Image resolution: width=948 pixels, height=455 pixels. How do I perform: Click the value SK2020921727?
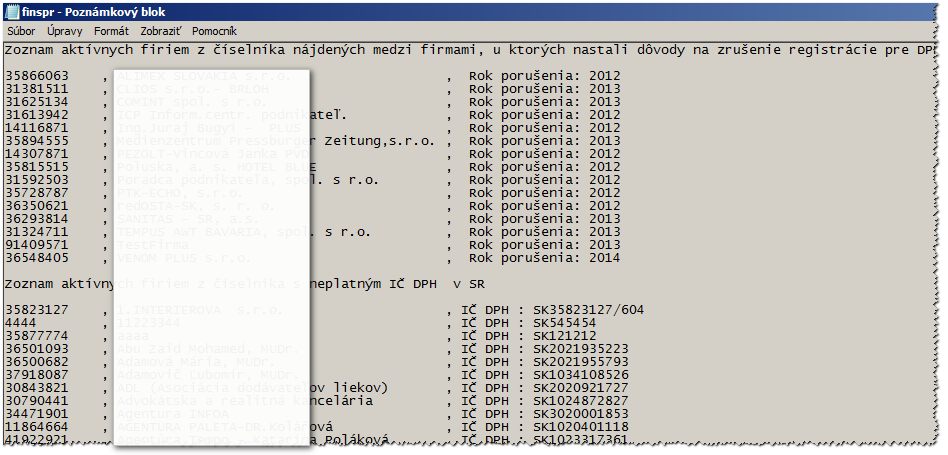pyautogui.click(x=580, y=388)
